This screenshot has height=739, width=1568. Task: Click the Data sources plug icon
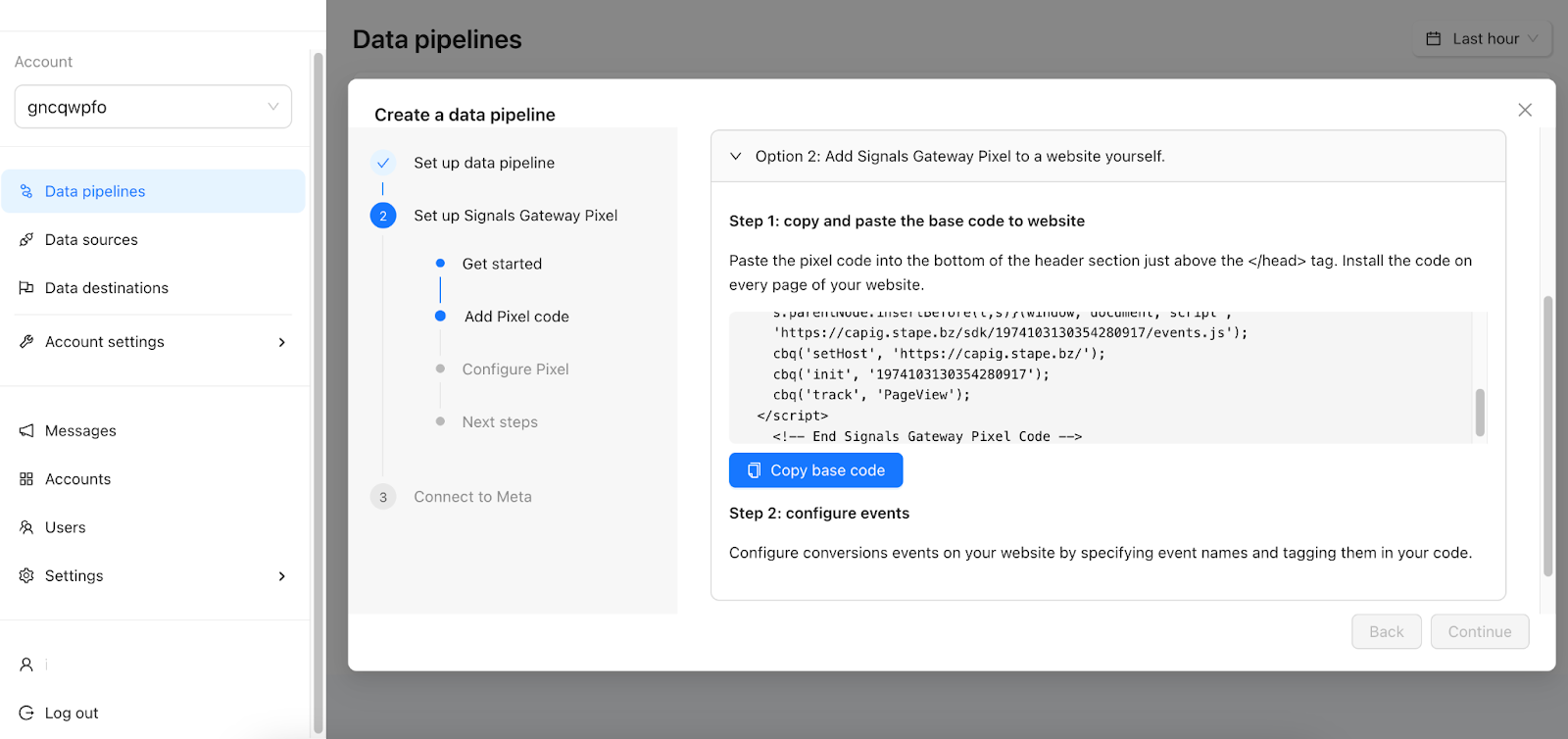coord(26,239)
